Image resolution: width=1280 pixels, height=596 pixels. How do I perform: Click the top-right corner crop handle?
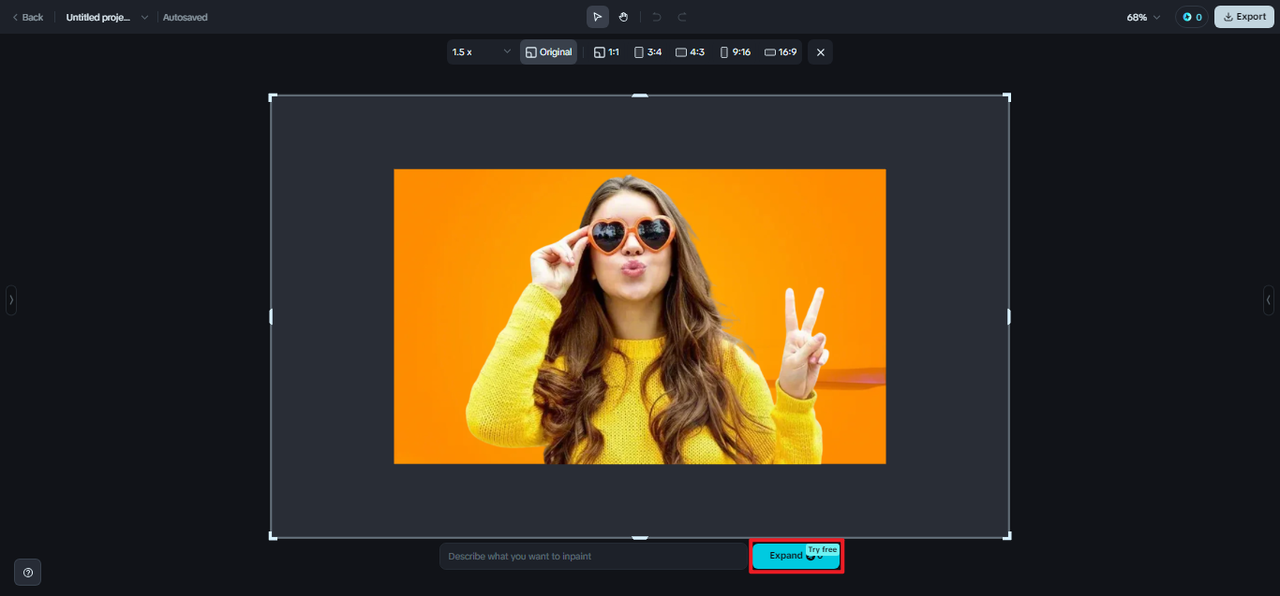tap(1008, 97)
